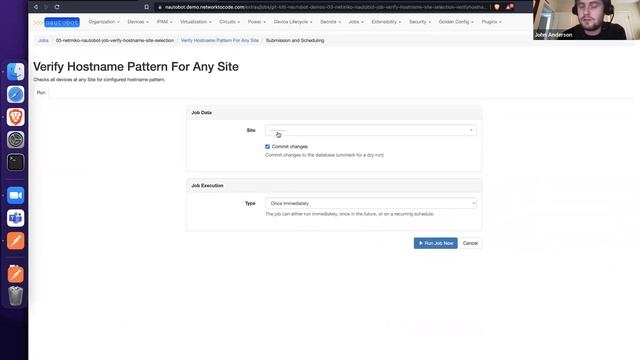
Task: Open the Extensibility menu
Action: pos(386,22)
